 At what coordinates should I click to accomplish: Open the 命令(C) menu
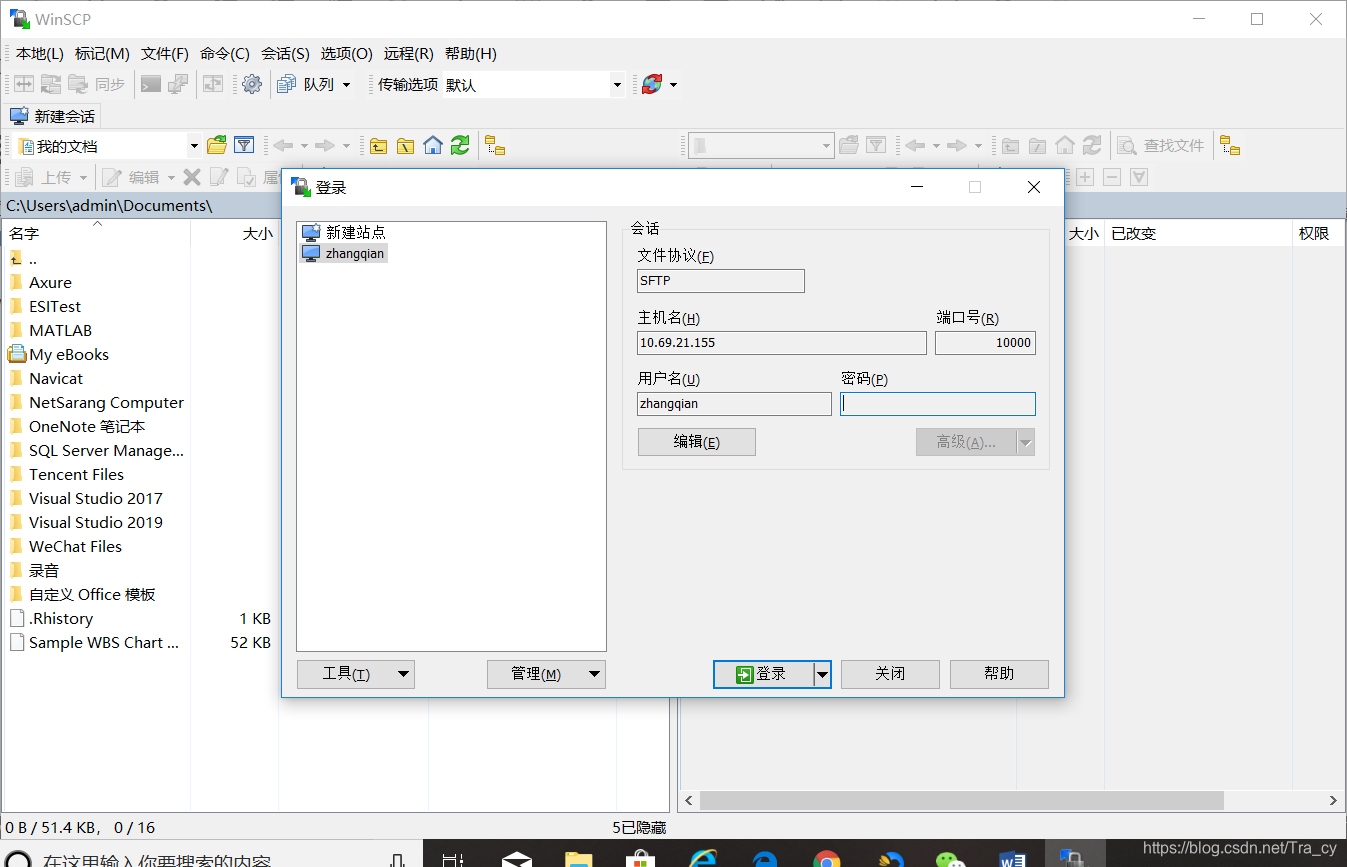(225, 54)
